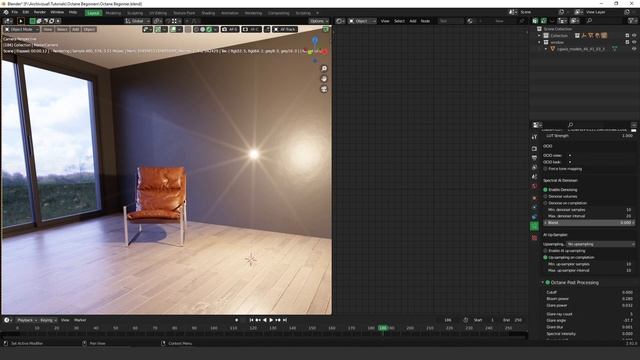640x360 pixels.
Task: Open the Upsampling mode dropdown
Action: coord(600,244)
